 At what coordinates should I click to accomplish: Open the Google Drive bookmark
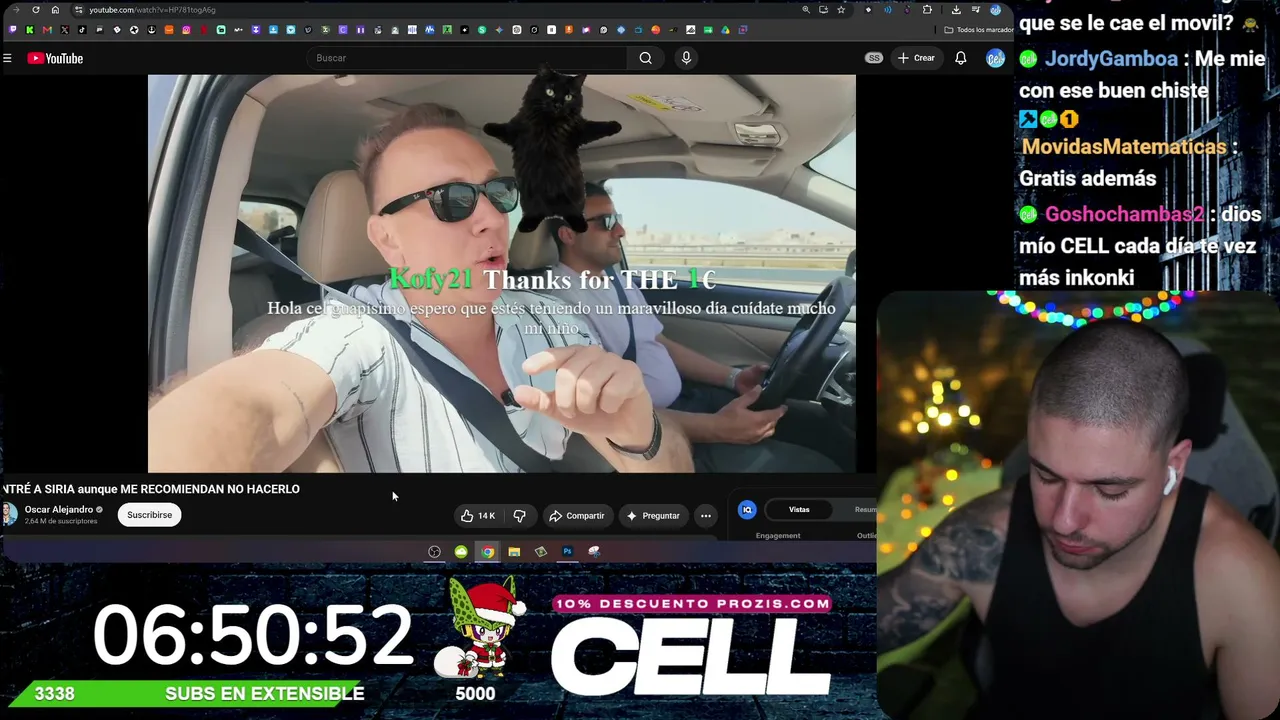coord(725,30)
